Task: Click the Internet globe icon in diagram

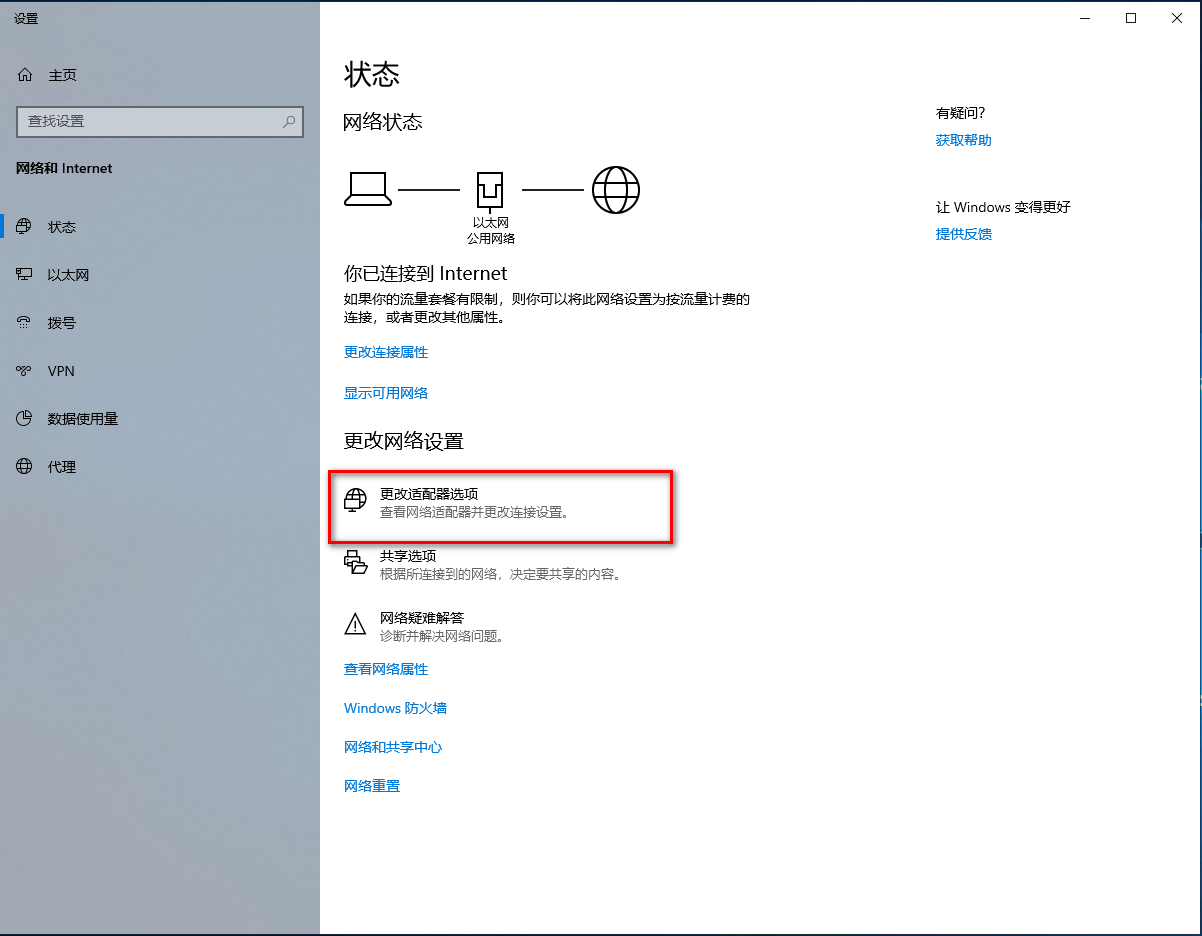Action: [616, 189]
